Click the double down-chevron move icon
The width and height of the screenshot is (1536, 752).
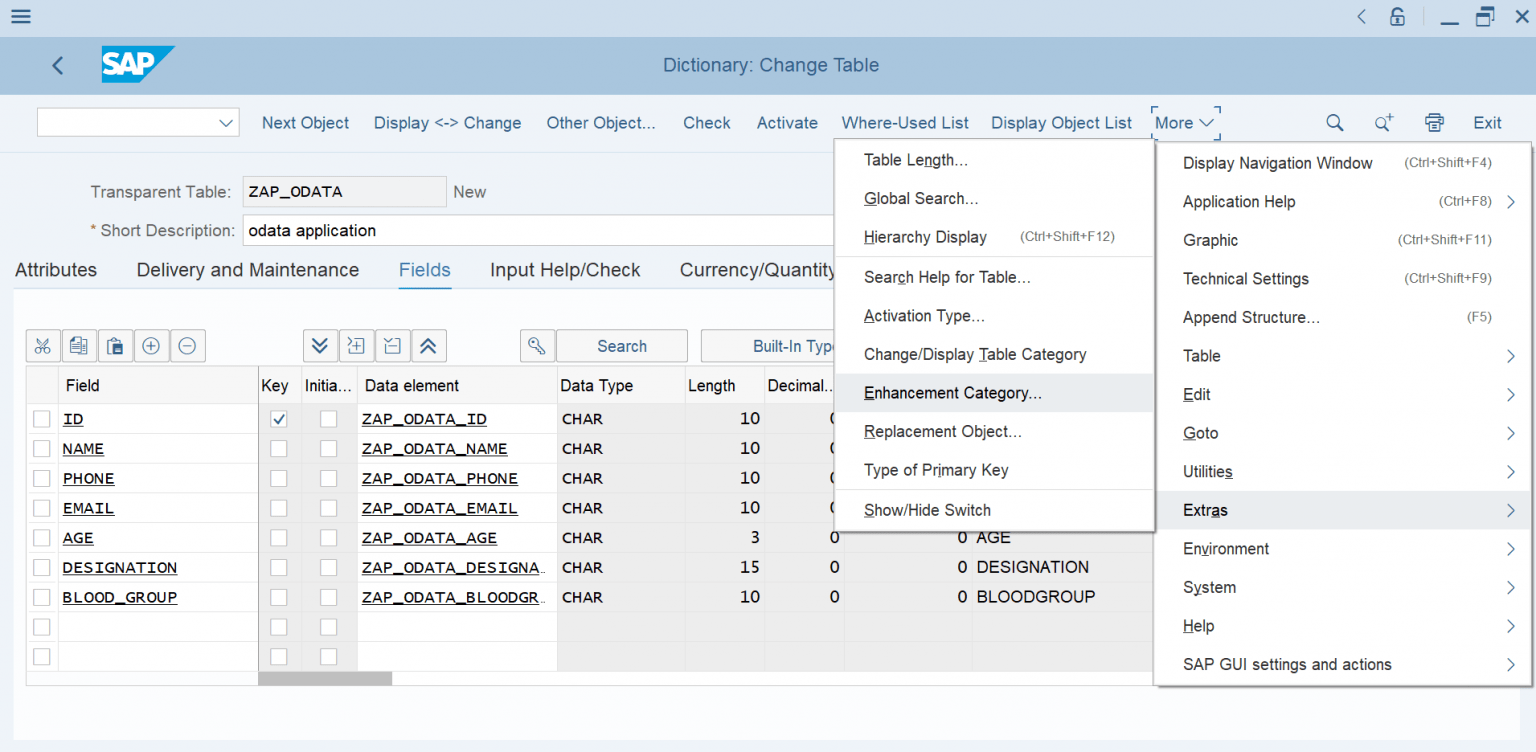[x=320, y=345]
